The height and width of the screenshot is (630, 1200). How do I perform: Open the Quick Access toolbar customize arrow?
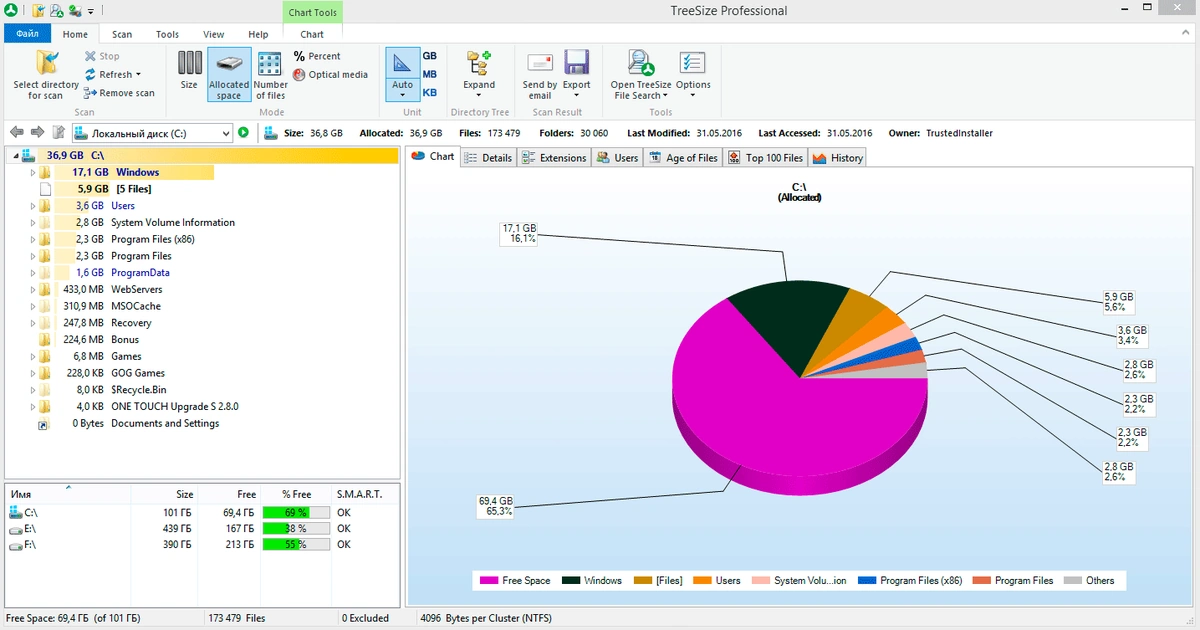91,11
